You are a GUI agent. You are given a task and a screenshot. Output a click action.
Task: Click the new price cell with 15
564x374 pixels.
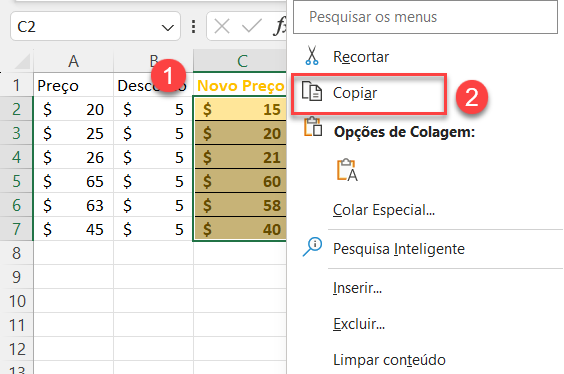[240, 109]
